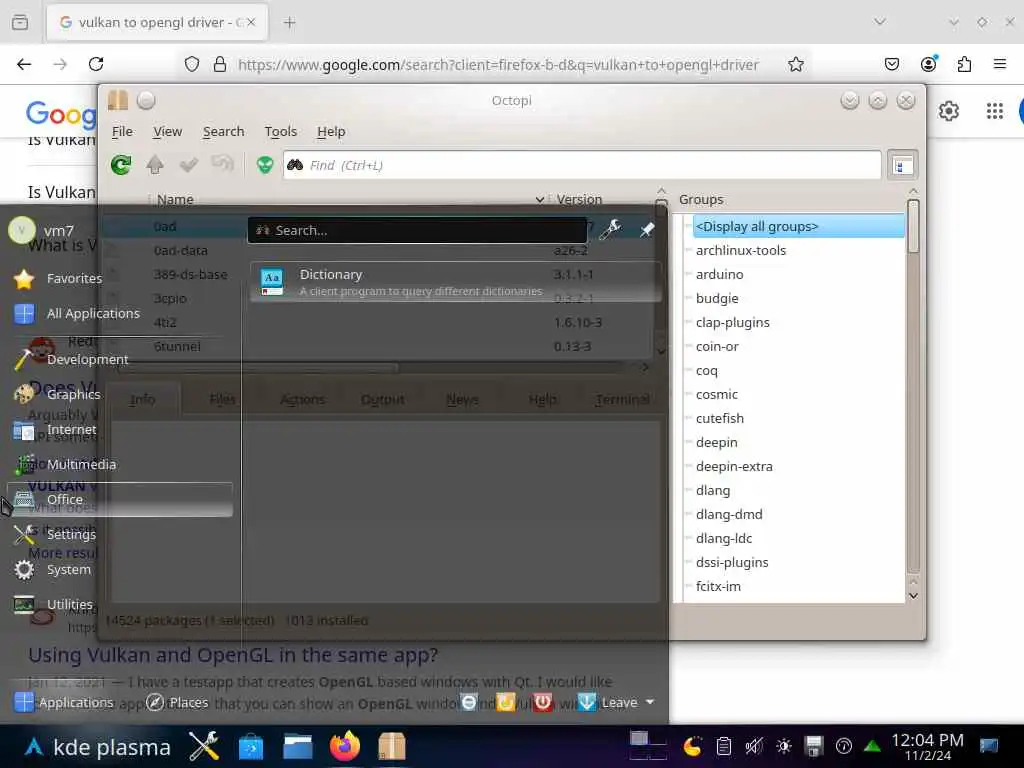Click the launcher configure wrench icon
The width and height of the screenshot is (1024, 768).
pyautogui.click(x=611, y=229)
